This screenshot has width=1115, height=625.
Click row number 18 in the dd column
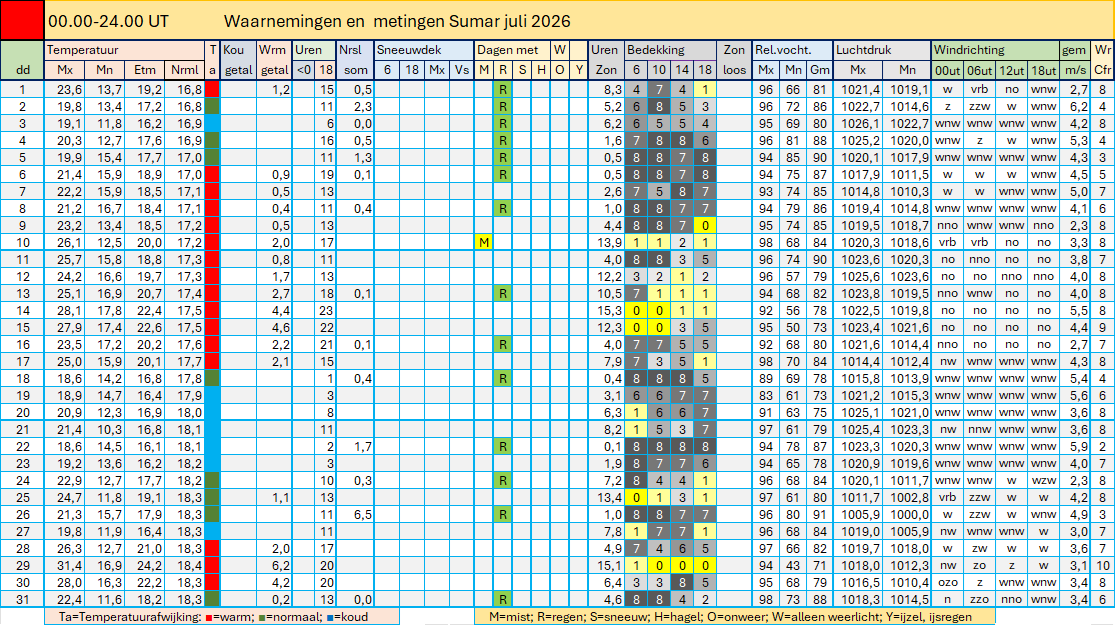point(22,378)
